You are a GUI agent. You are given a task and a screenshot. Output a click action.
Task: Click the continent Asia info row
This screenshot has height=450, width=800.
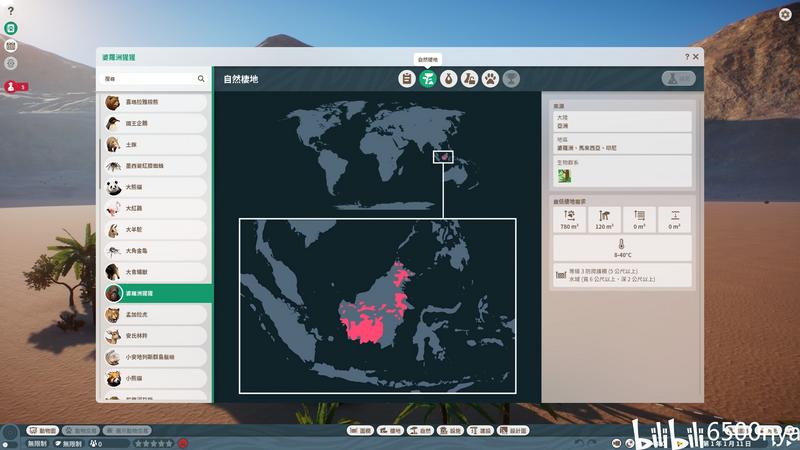tap(622, 121)
